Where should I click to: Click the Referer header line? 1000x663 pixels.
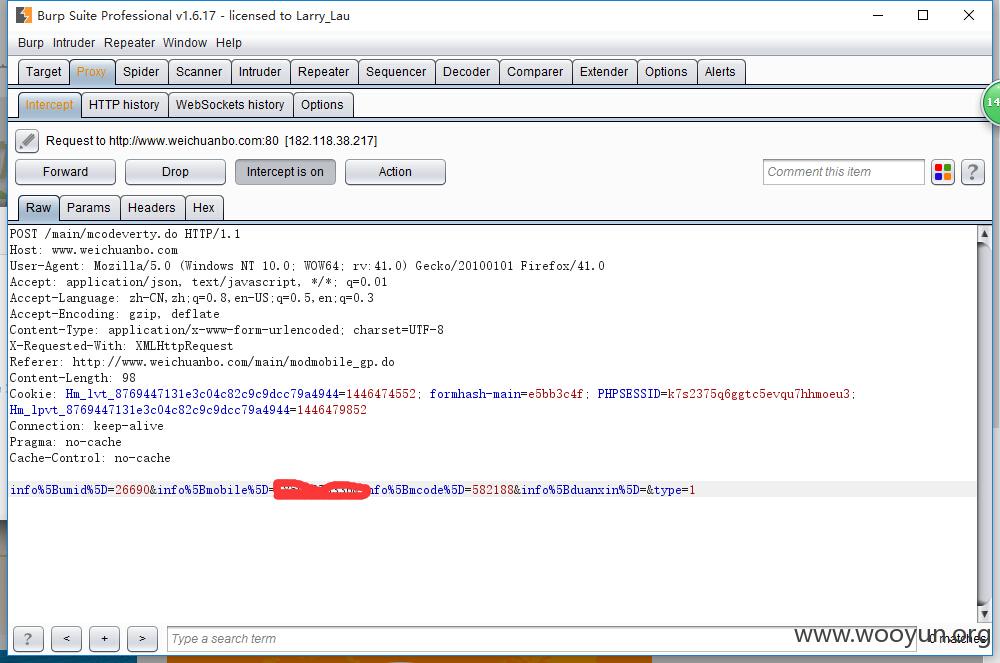click(x=202, y=362)
